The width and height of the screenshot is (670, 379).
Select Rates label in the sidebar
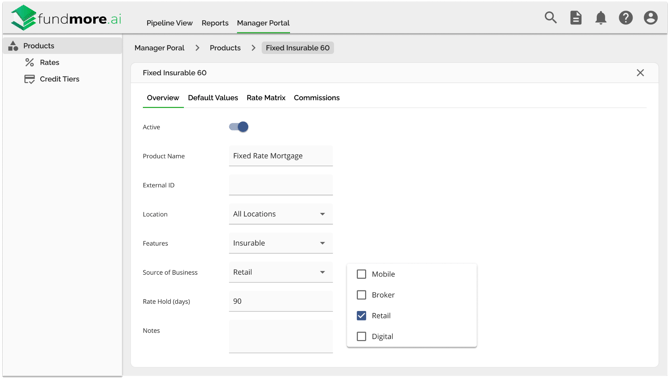point(50,62)
